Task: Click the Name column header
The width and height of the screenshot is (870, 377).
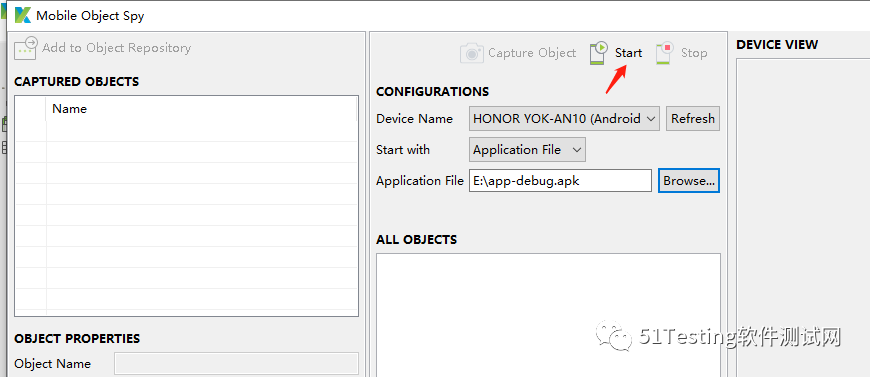Action: [x=202, y=109]
